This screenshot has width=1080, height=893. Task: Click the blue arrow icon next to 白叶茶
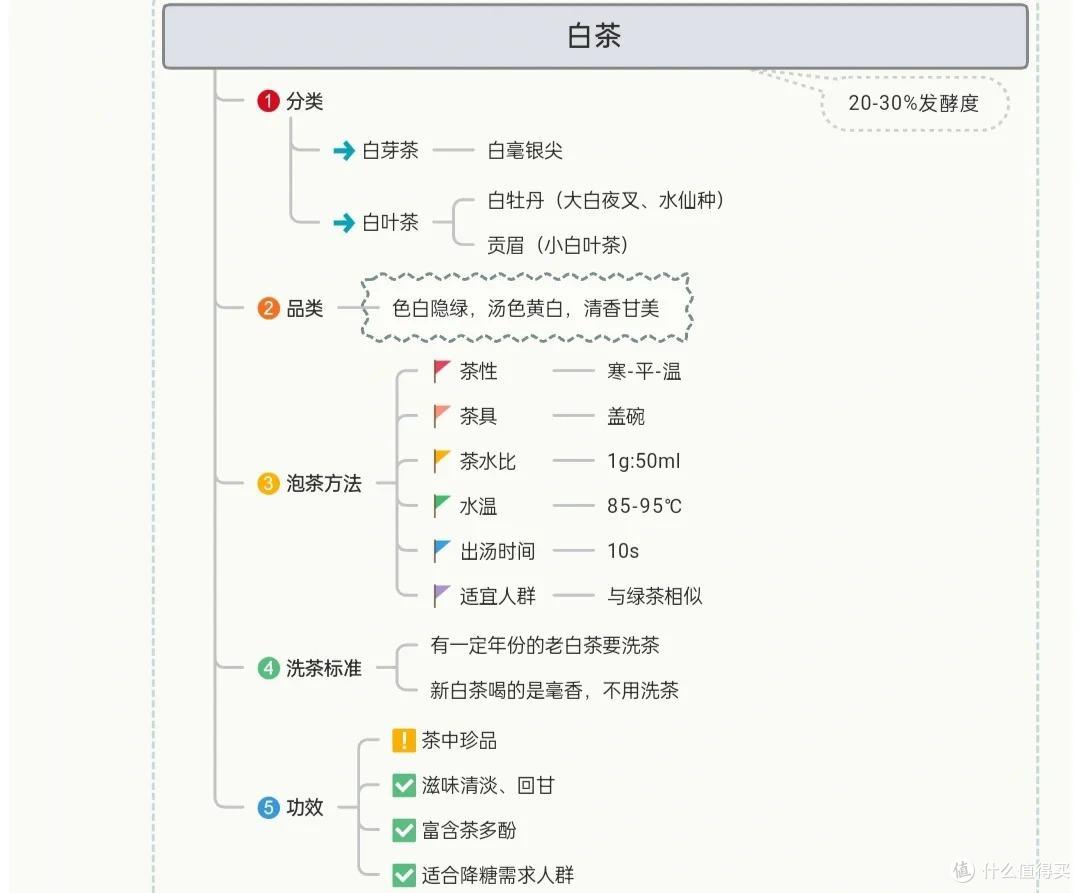(x=344, y=222)
